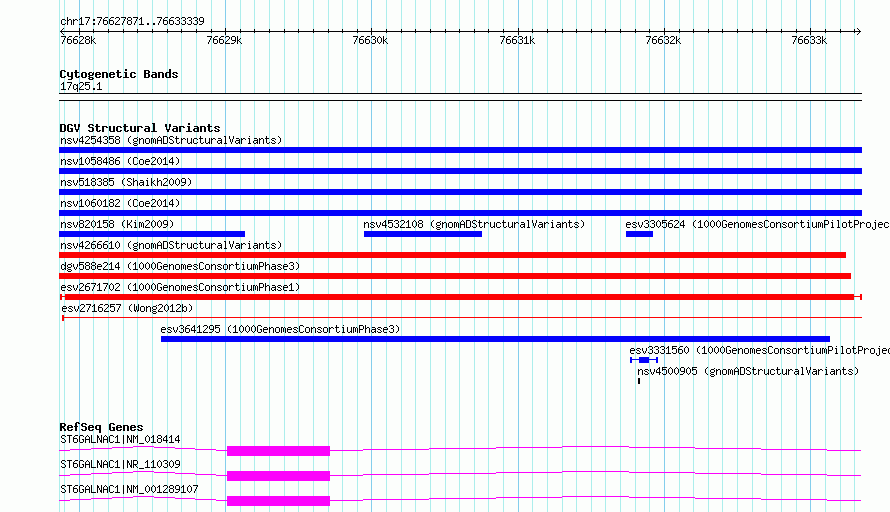Open the nsv4254358 (gnomADStructuralVariants) label

pyautogui.click(x=171, y=140)
